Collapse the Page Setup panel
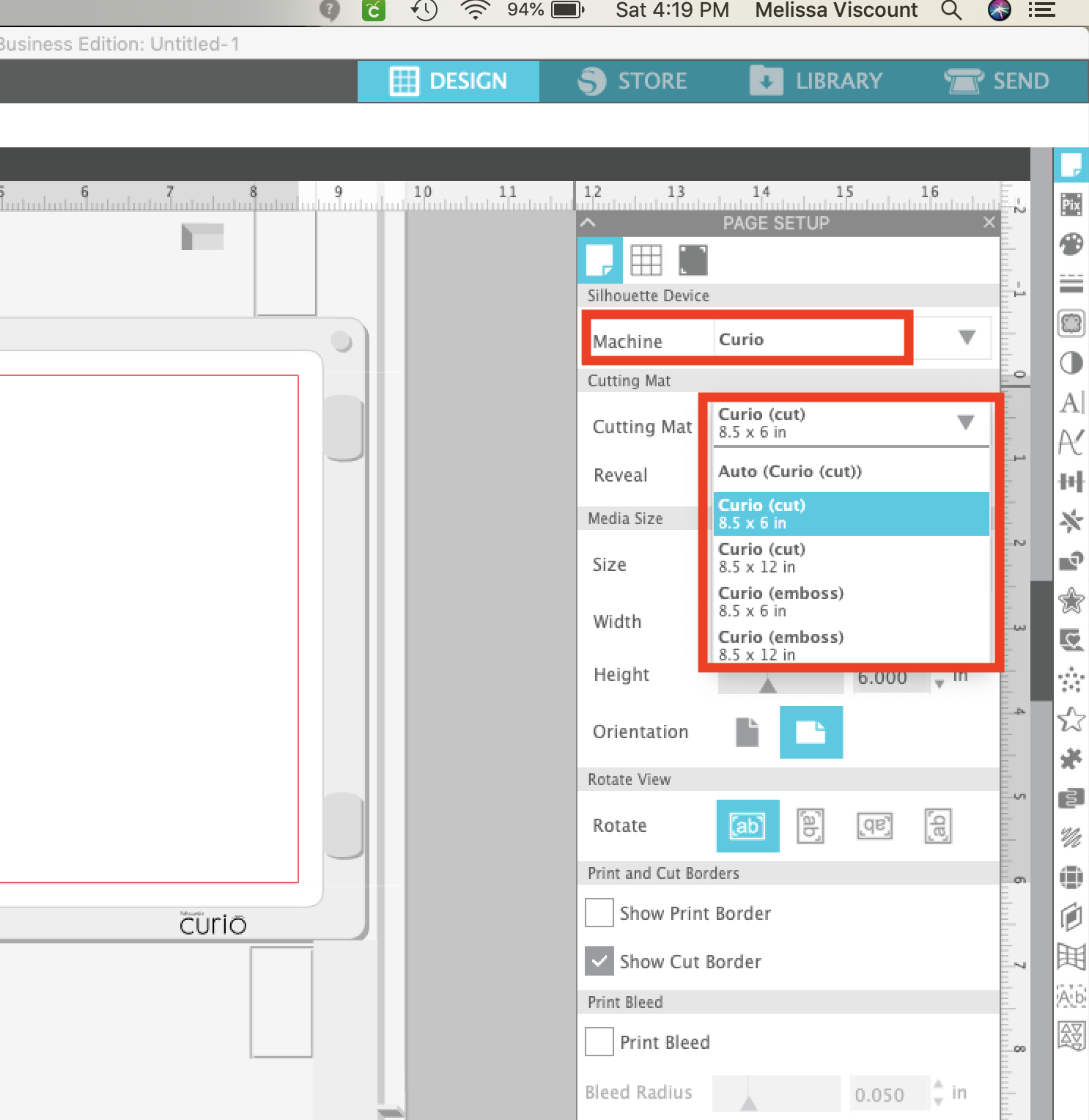 point(588,222)
